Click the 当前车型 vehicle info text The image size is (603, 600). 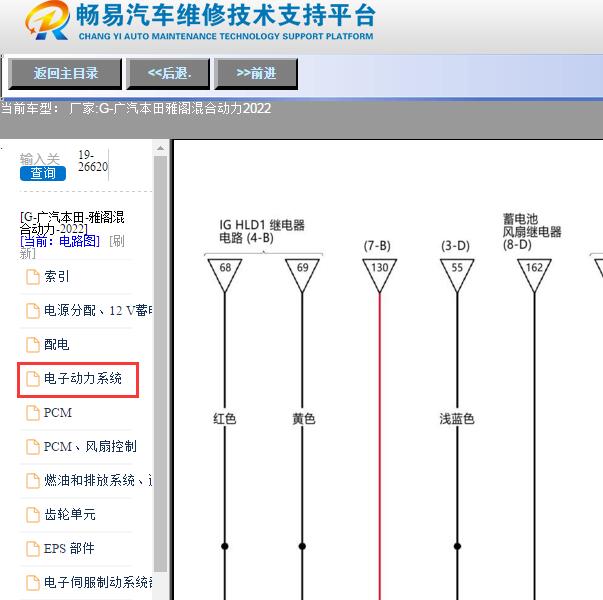click(136, 108)
